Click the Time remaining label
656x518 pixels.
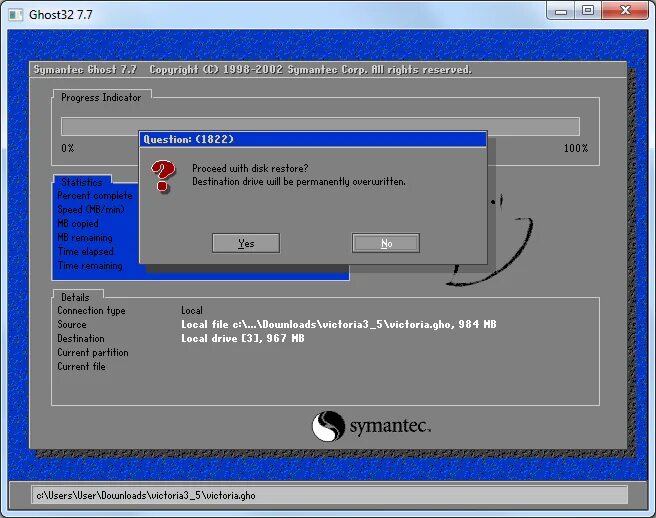tap(90, 265)
